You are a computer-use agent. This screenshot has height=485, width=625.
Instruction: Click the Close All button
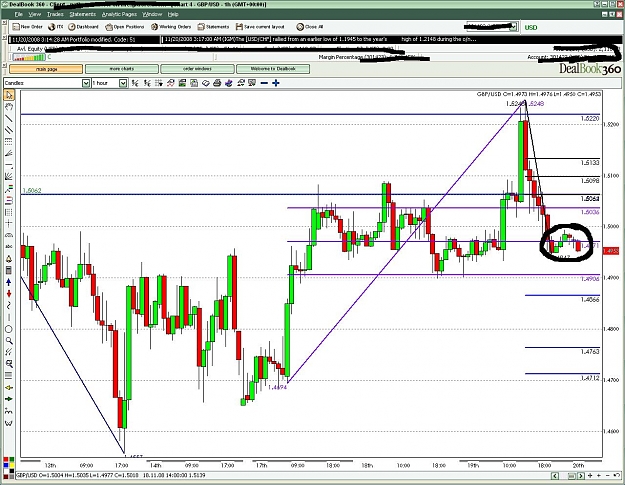310,27
